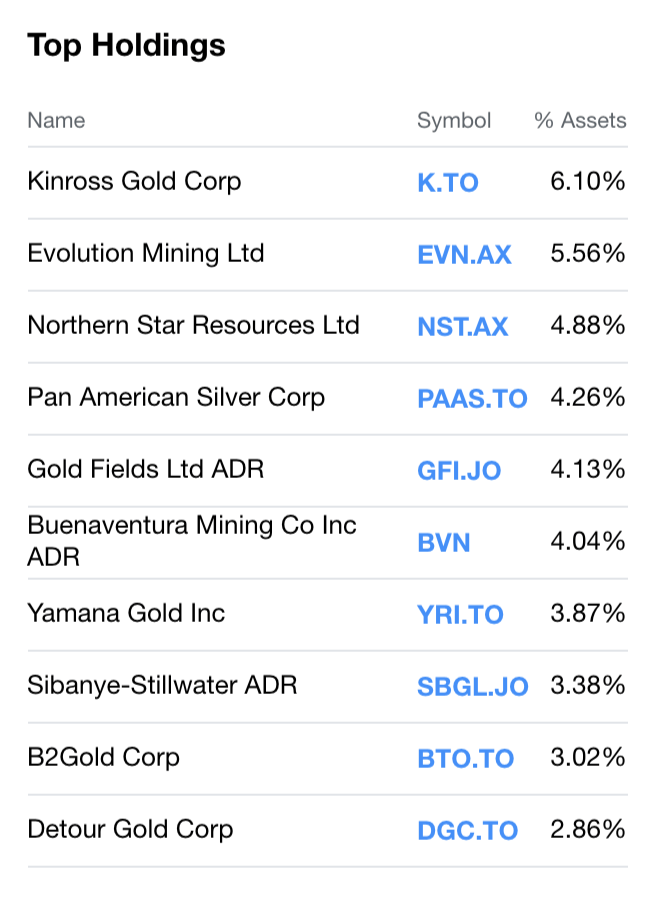
Task: Open the DGC.TO symbol link
Action: [467, 831]
